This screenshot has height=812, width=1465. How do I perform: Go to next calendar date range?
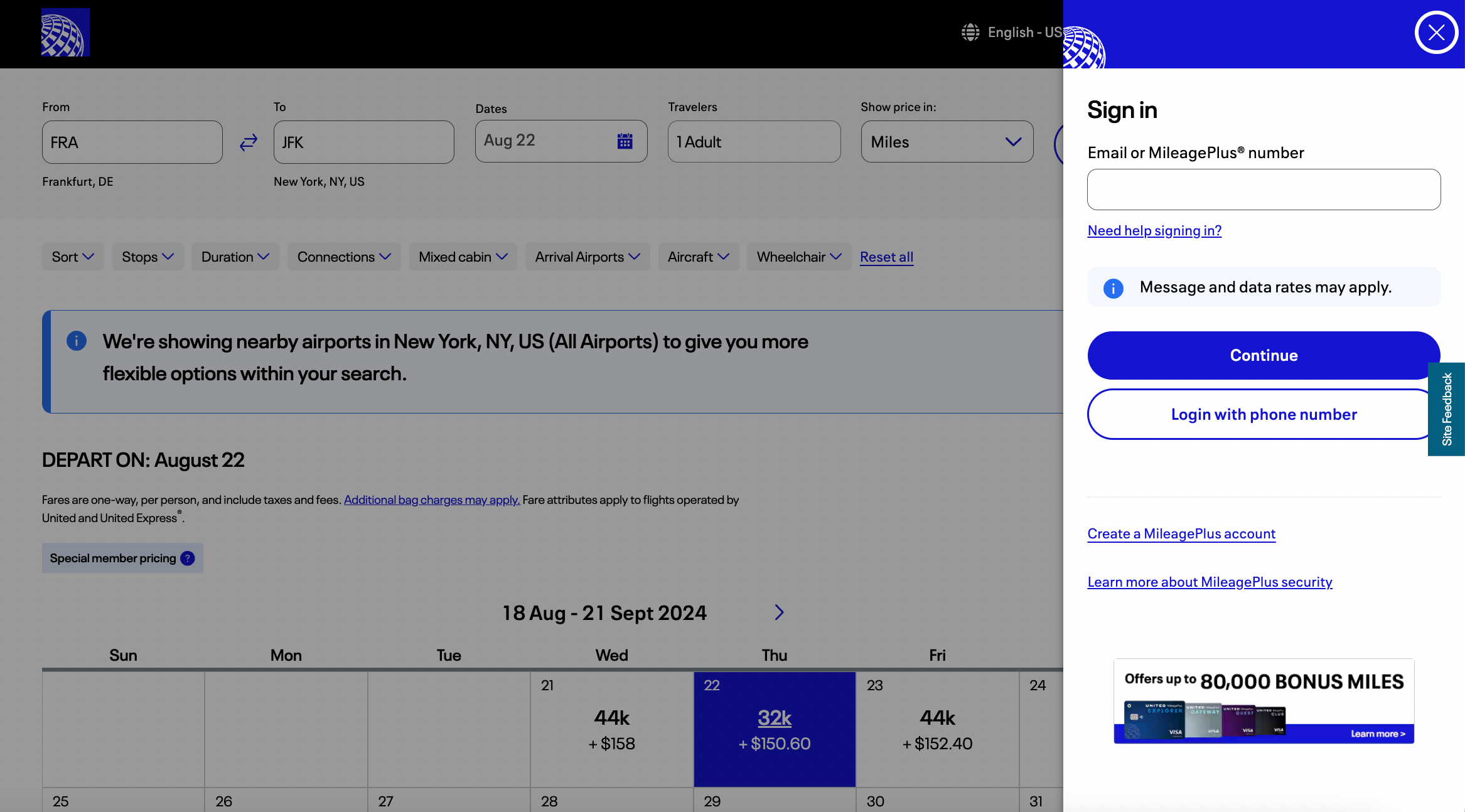click(779, 612)
